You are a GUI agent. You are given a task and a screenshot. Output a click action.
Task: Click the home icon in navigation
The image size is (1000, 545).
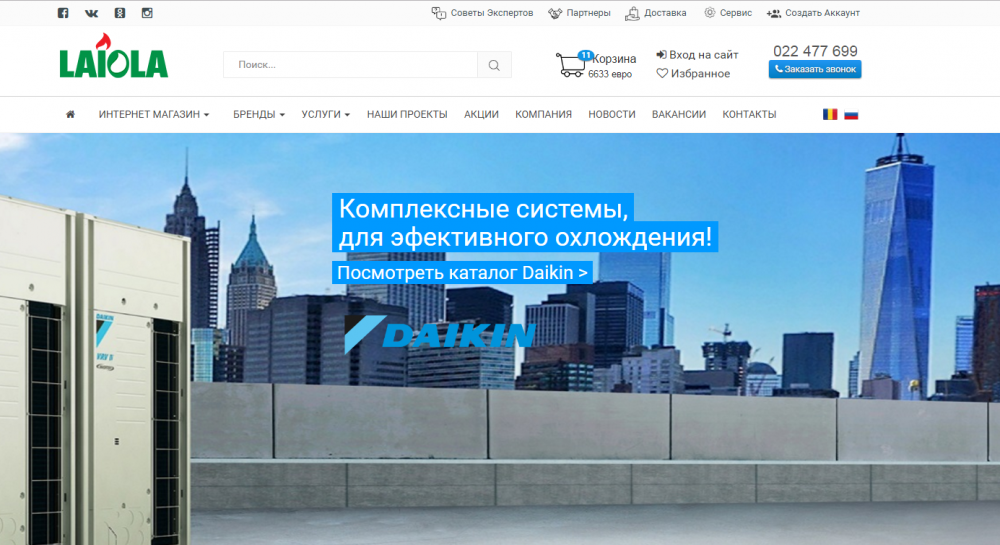point(70,114)
